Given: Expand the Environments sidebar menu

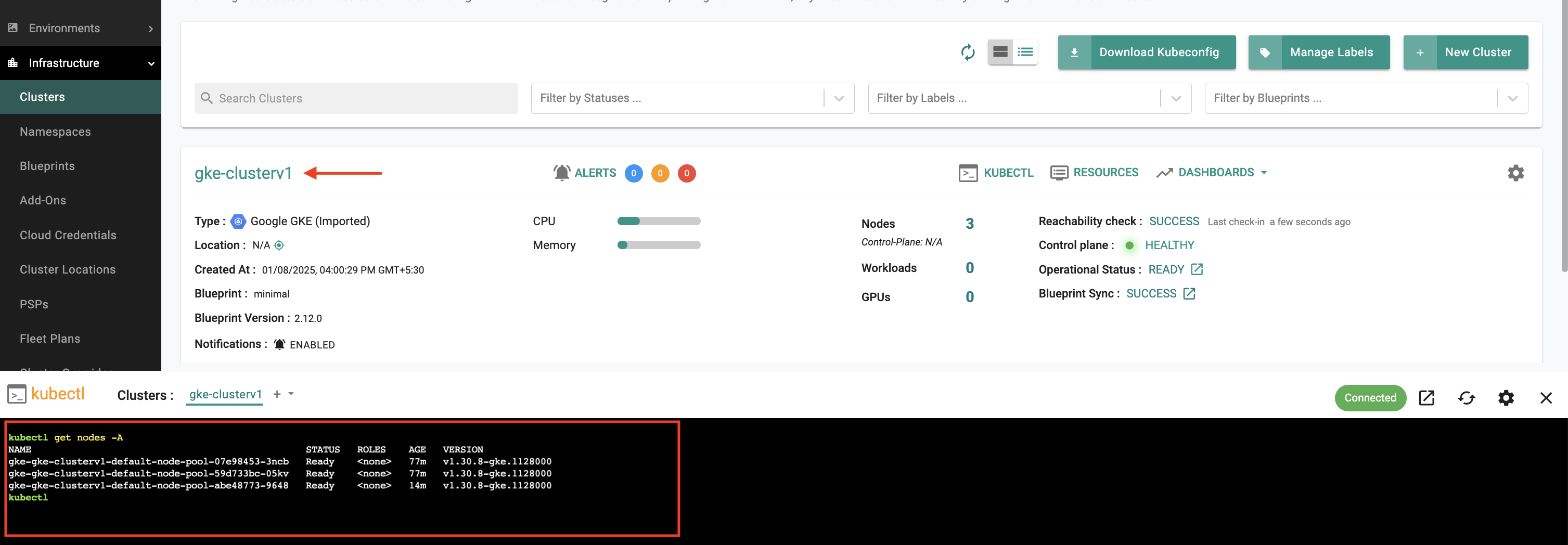Looking at the screenshot, I should coord(80,28).
